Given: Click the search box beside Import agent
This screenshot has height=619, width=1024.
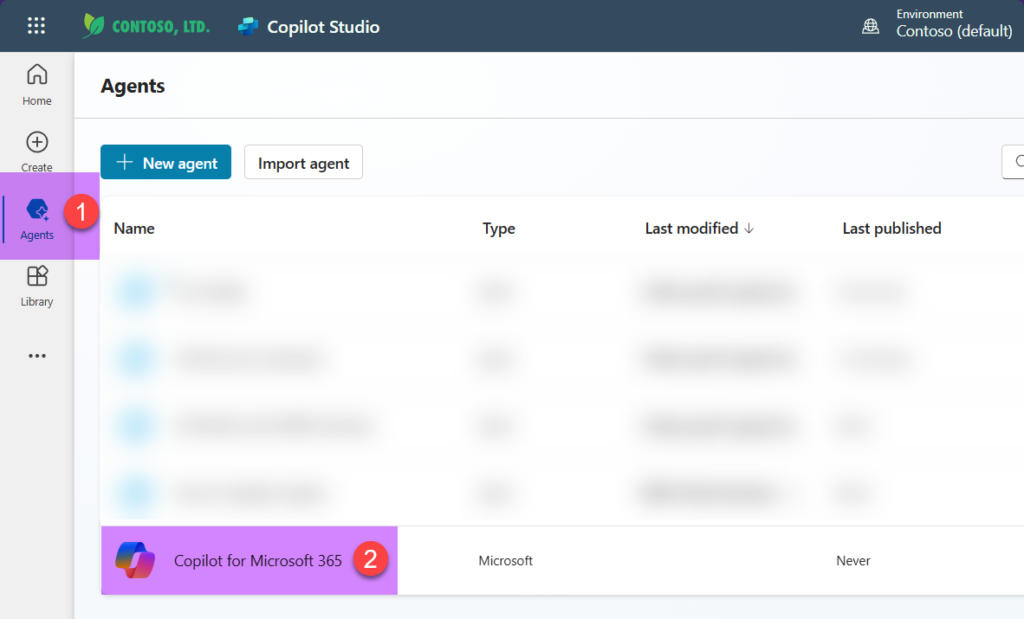Looking at the screenshot, I should coord(1013,162).
